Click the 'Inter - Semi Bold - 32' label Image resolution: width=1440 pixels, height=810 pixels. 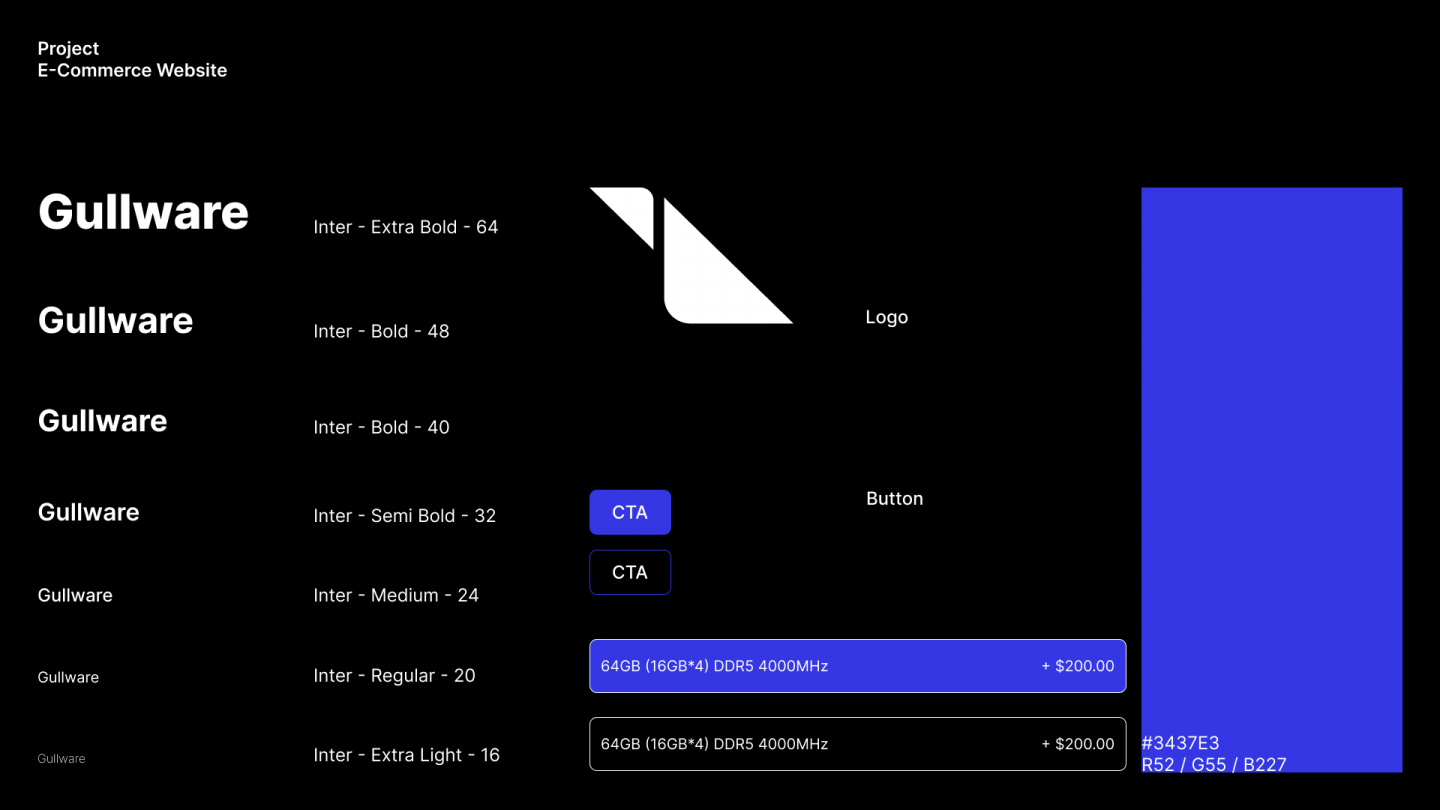click(404, 516)
